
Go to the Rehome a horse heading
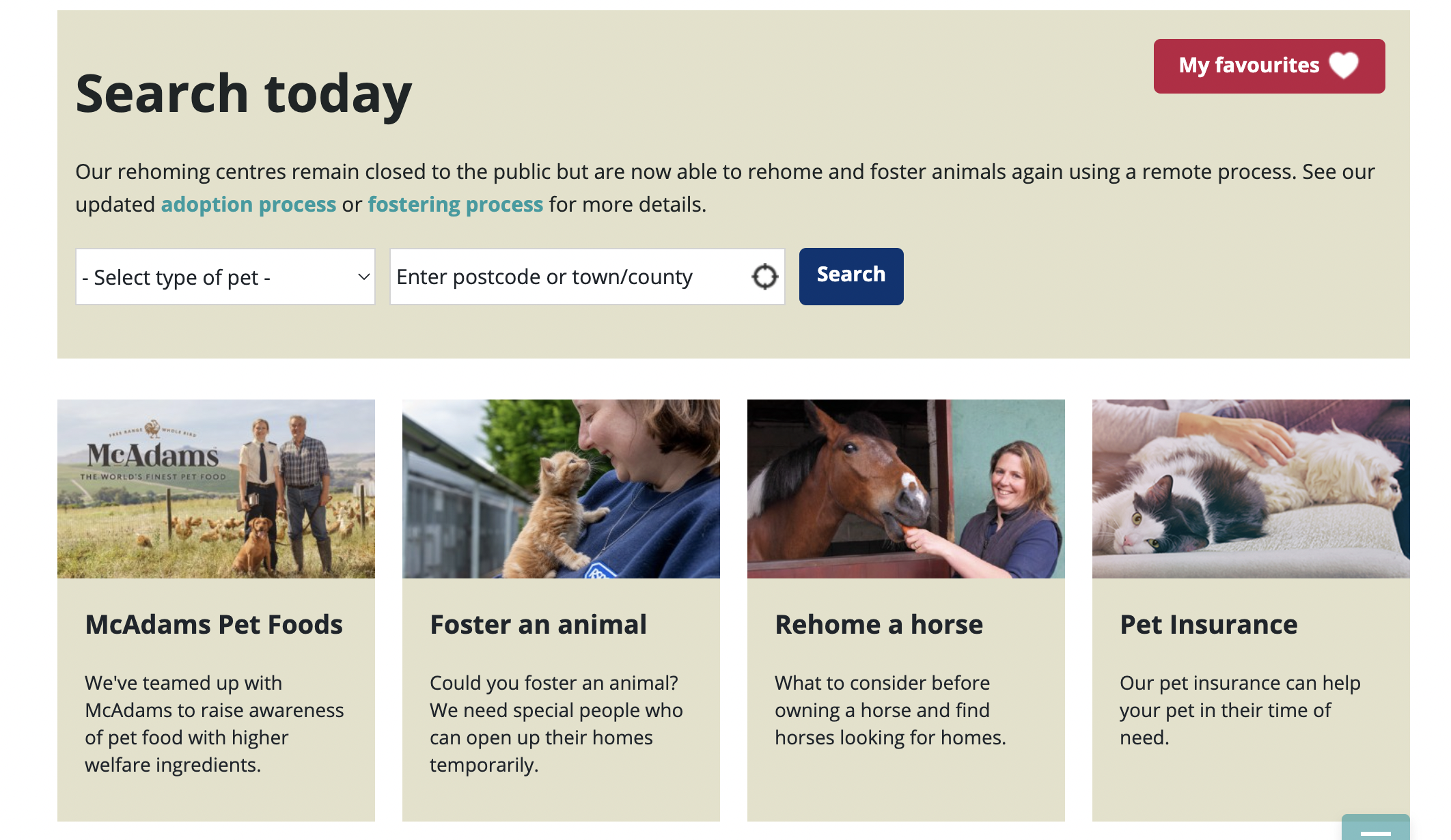[879, 624]
